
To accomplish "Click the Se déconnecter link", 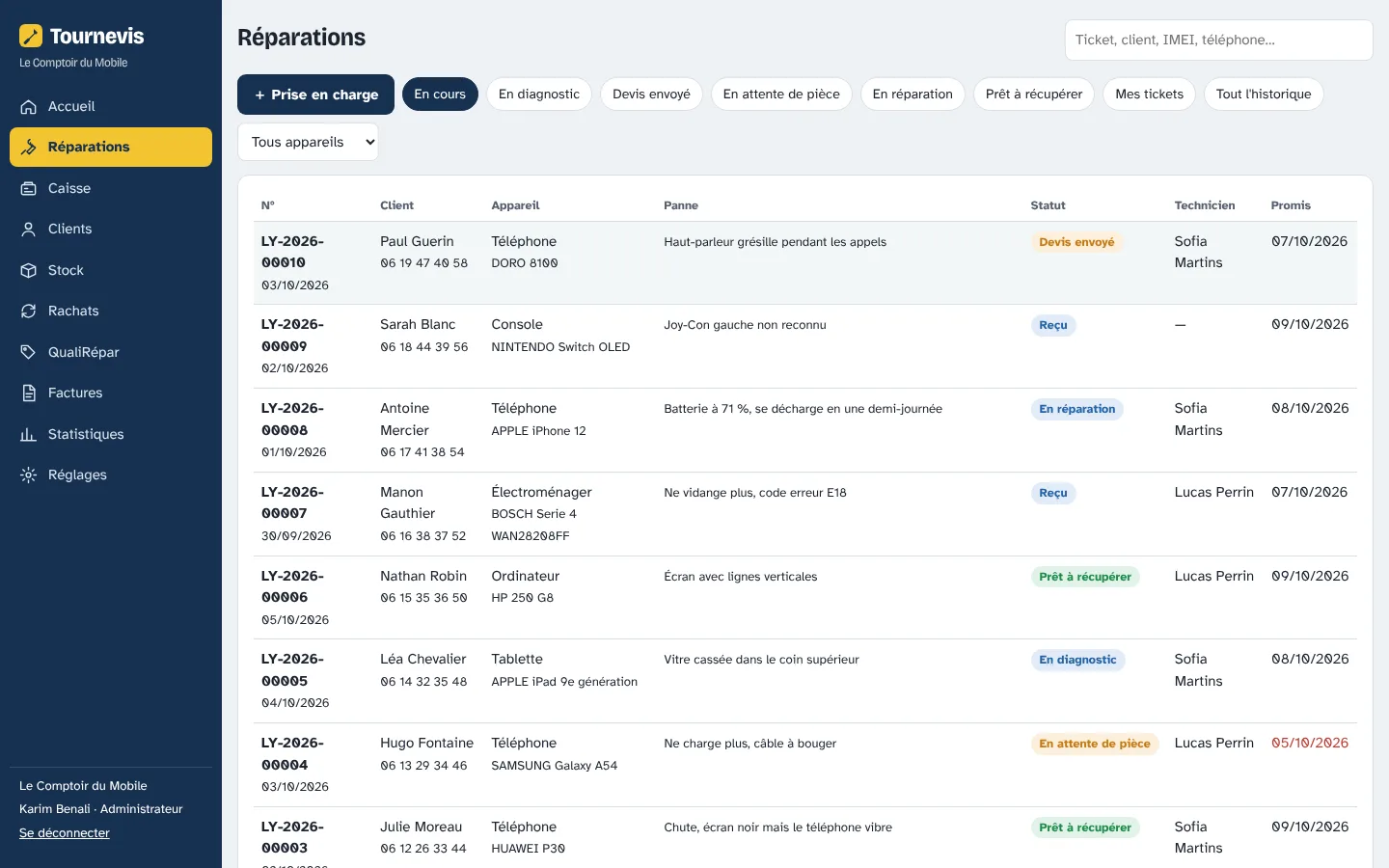I will point(65,833).
